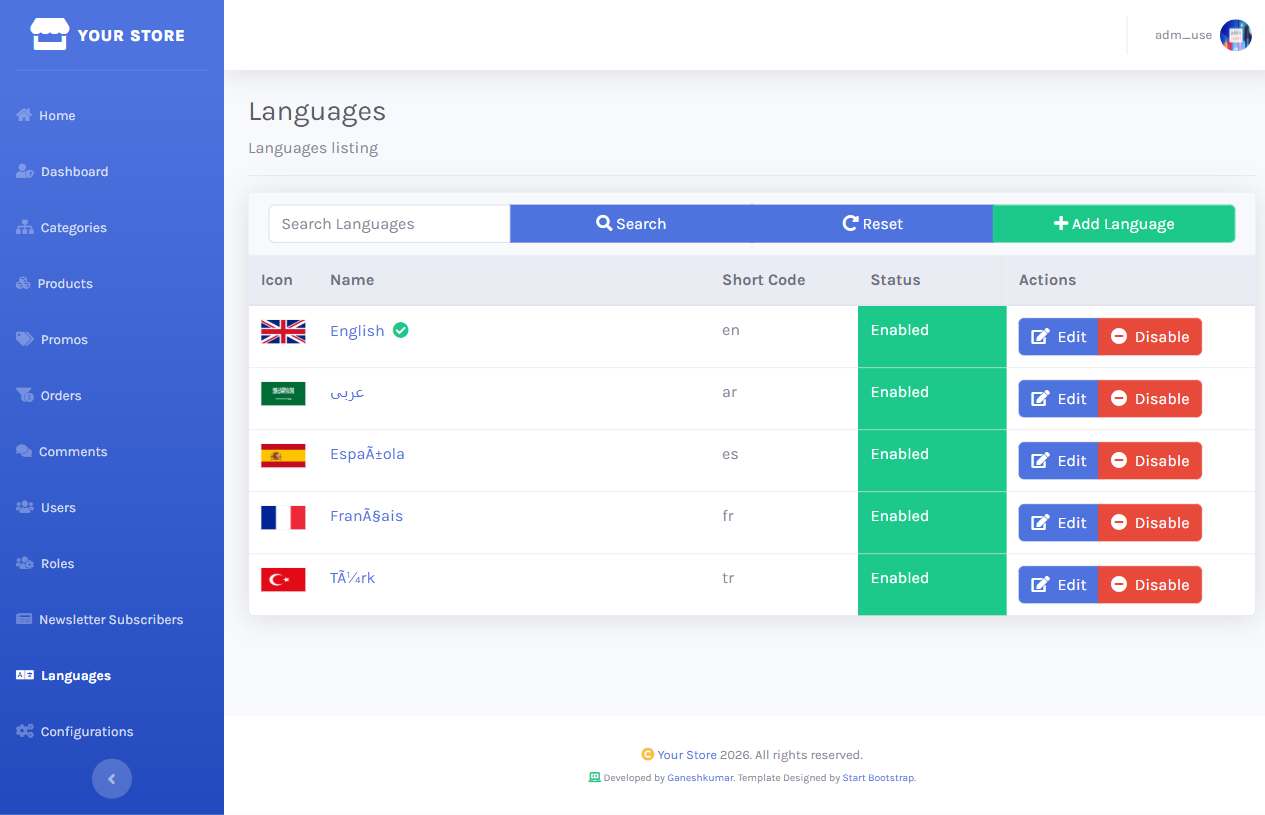Screen dimensions: 1265x815
Task: Click the Users group icon
Action: pyautogui.click(x=25, y=507)
